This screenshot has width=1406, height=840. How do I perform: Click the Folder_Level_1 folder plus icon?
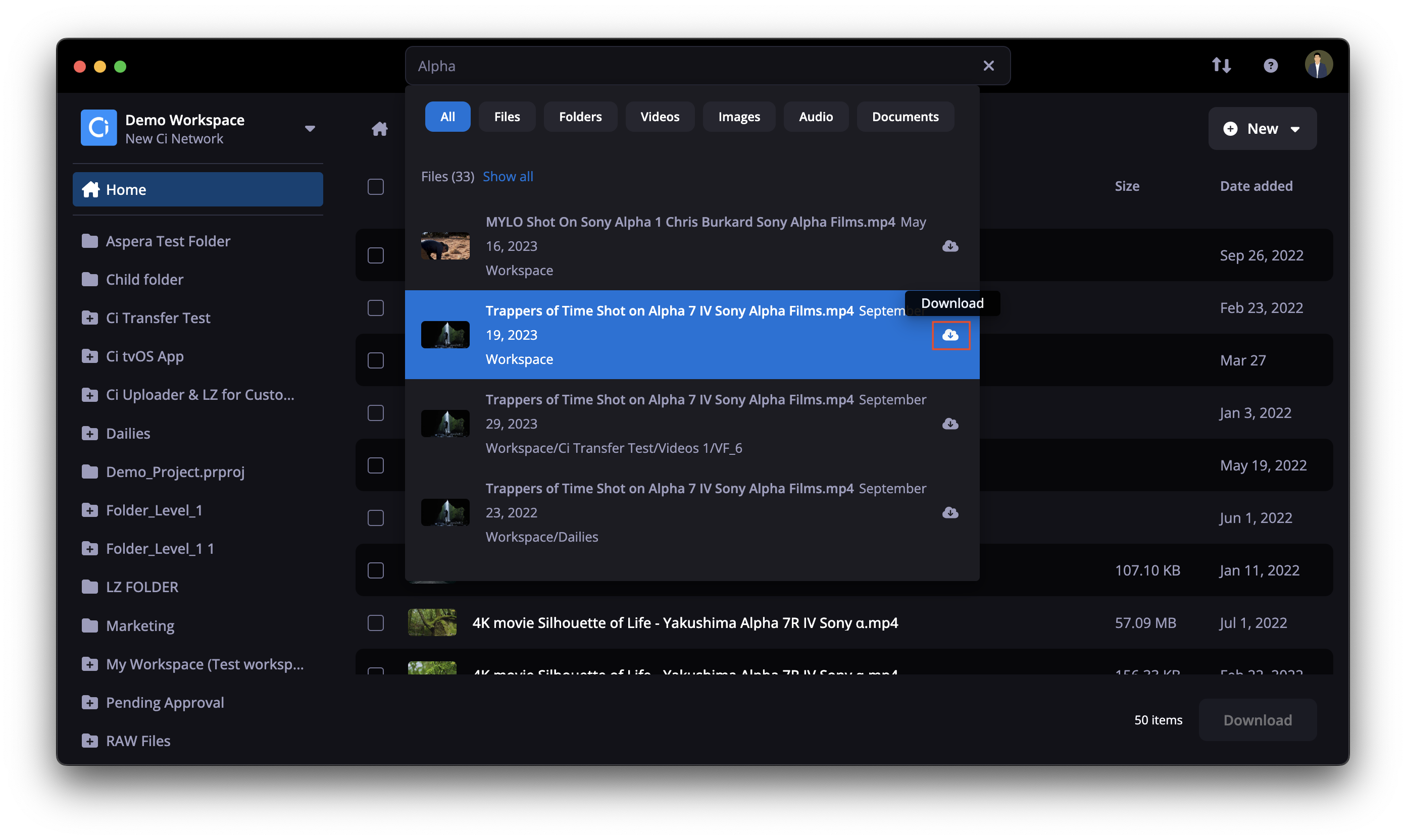click(89, 510)
